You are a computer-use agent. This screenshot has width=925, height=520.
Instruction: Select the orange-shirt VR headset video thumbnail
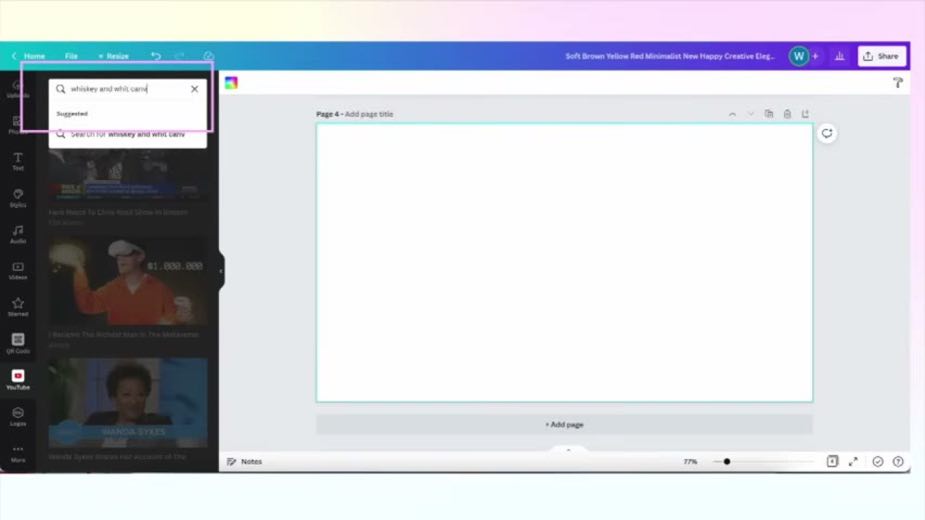point(127,281)
